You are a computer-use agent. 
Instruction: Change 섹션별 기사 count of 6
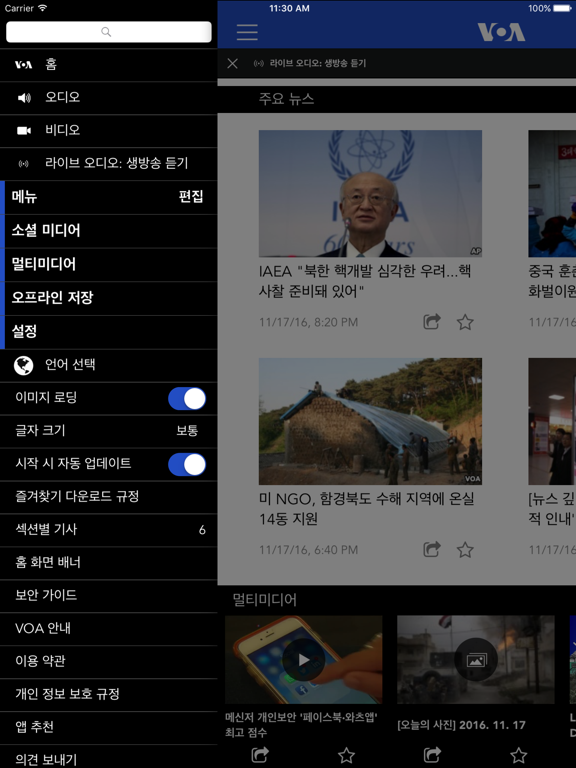tap(109, 529)
